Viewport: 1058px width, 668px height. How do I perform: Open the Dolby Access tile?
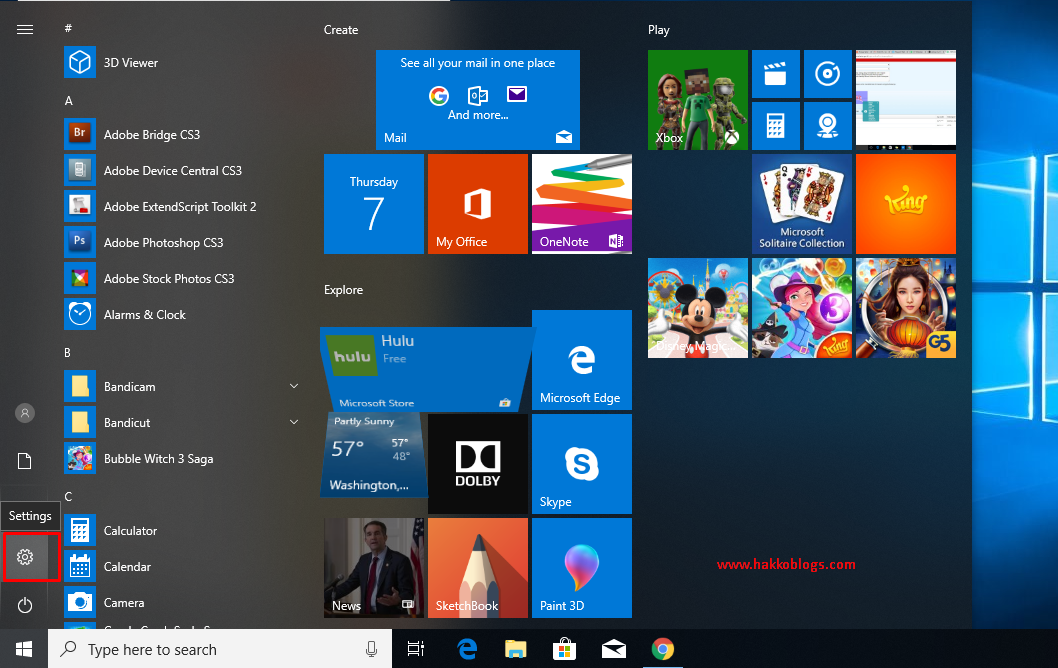(x=477, y=464)
